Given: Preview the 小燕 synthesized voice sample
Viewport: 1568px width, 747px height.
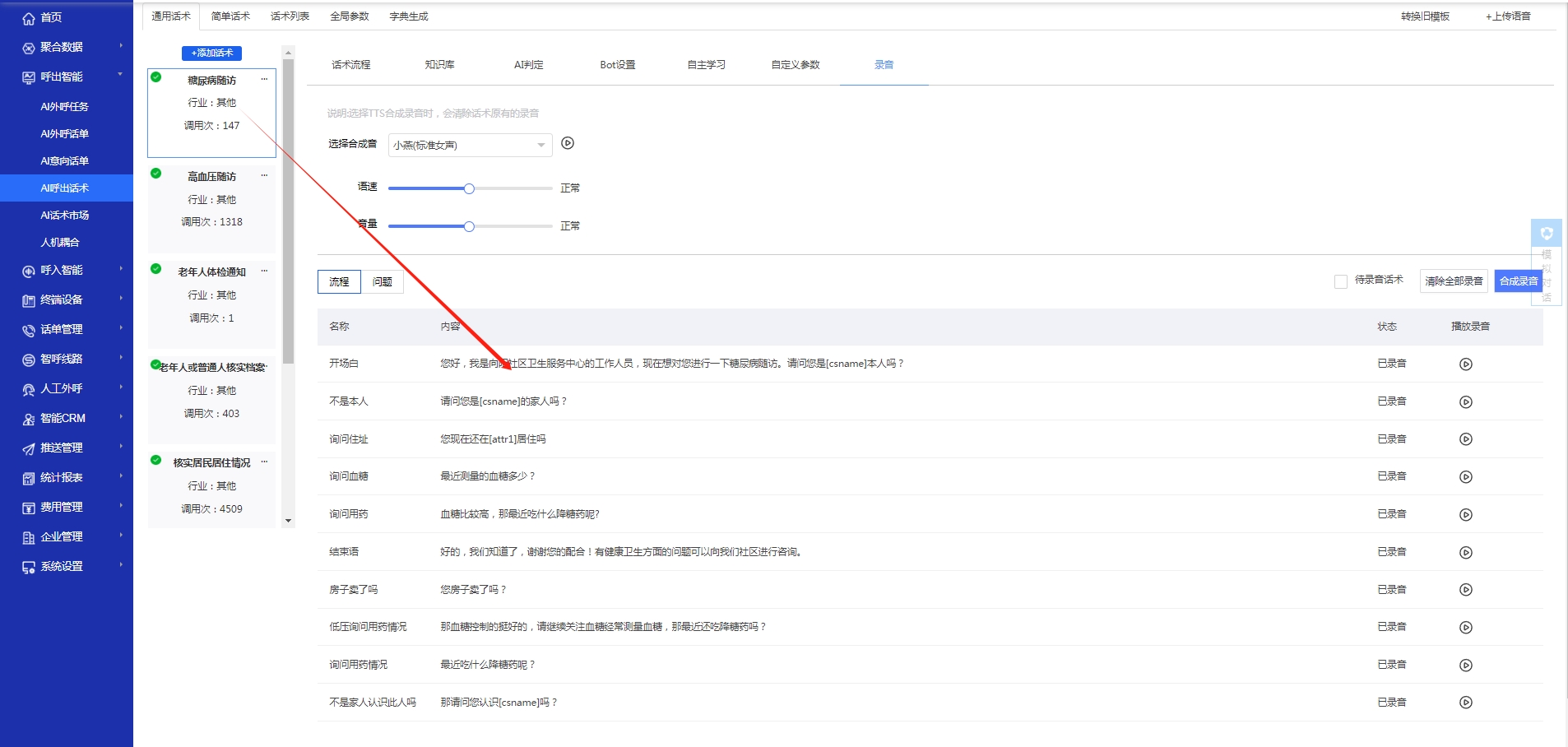Looking at the screenshot, I should click(x=568, y=143).
